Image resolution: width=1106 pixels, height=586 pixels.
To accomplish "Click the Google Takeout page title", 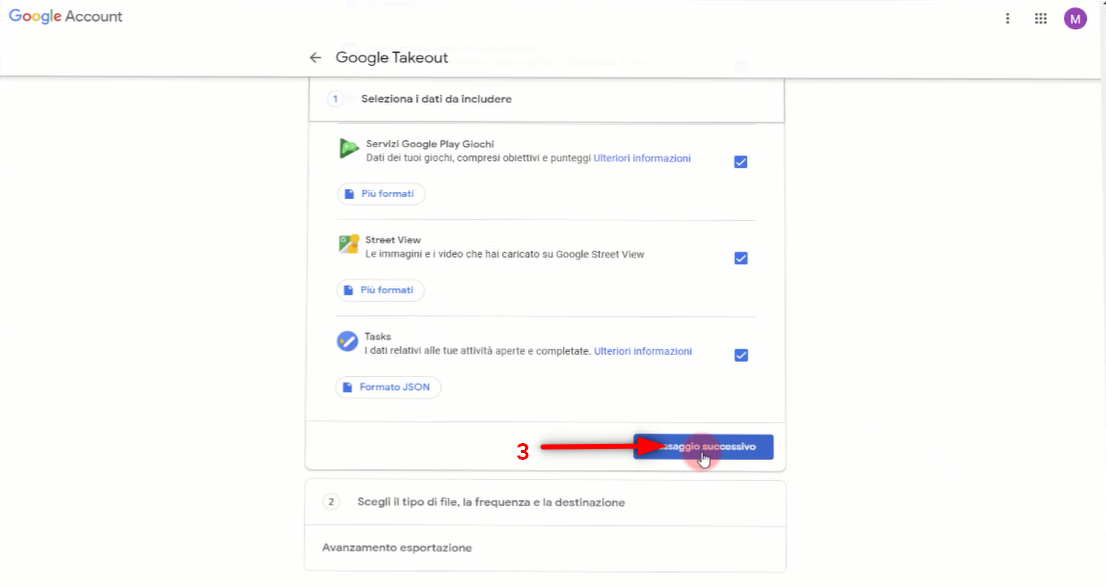I will point(391,58).
